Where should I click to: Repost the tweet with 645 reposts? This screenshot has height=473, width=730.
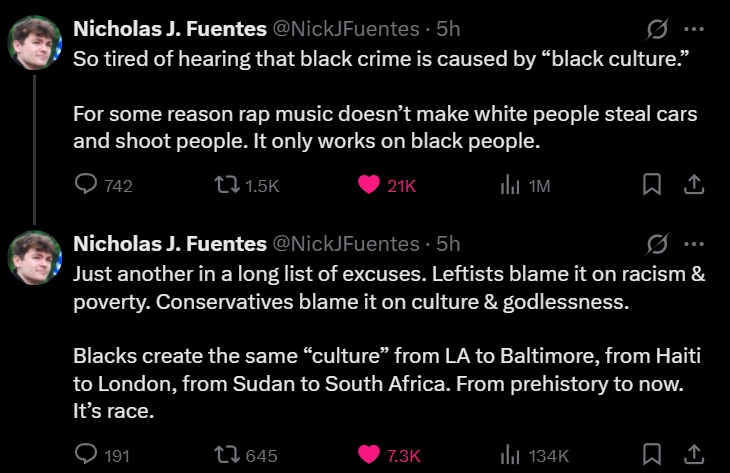coord(229,455)
